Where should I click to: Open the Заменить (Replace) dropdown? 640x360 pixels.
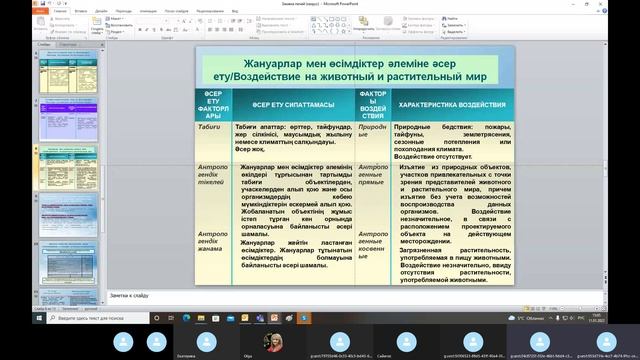pos(453,25)
